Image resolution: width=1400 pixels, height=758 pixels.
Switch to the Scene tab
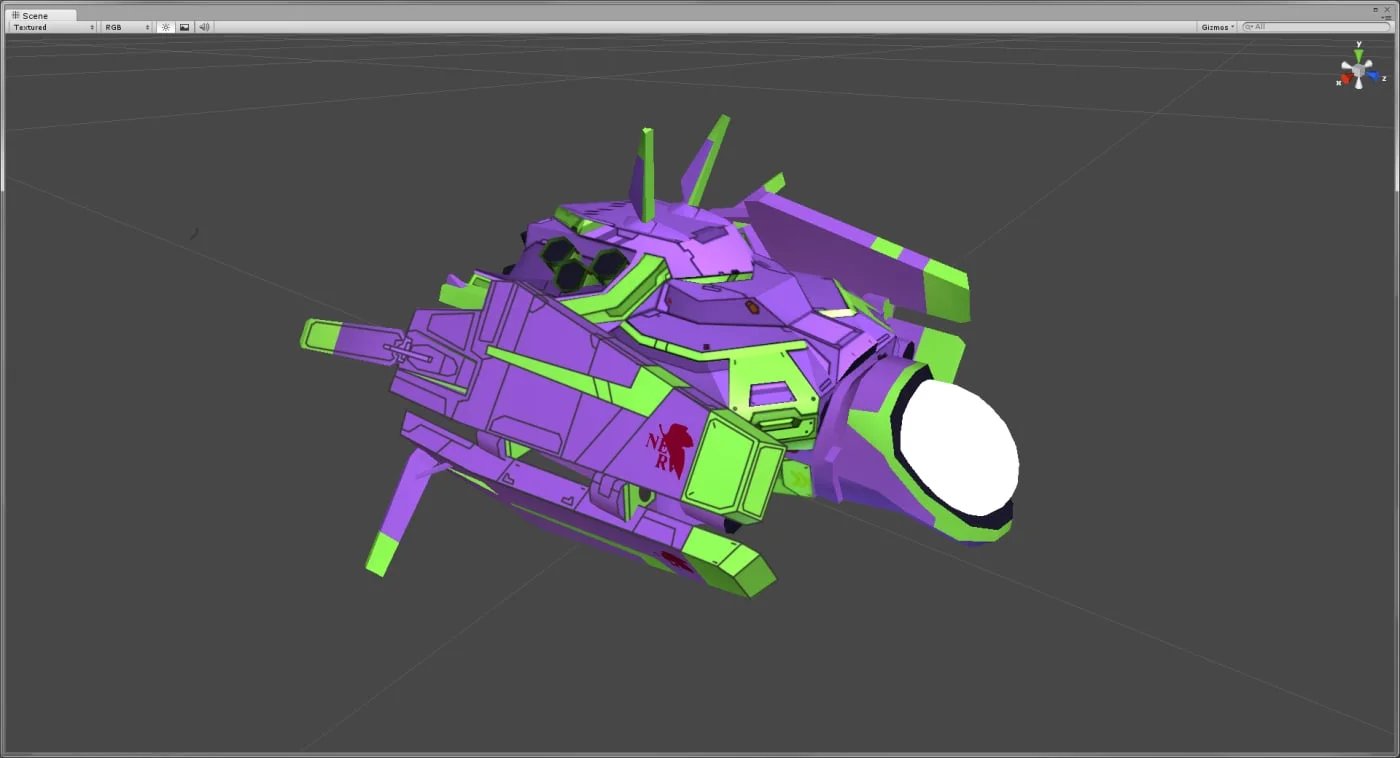[40, 15]
